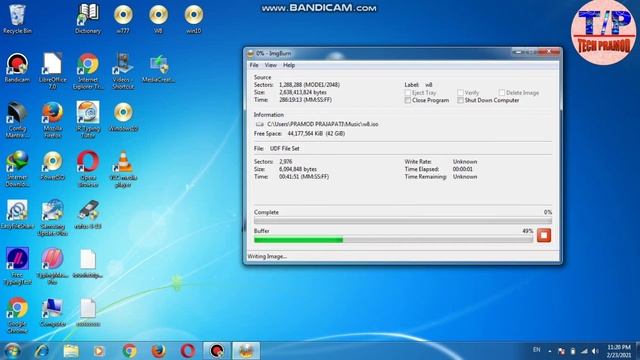This screenshot has height=360, width=640.
Task: Select the Recycle Bin desktop icon
Action: [17, 19]
